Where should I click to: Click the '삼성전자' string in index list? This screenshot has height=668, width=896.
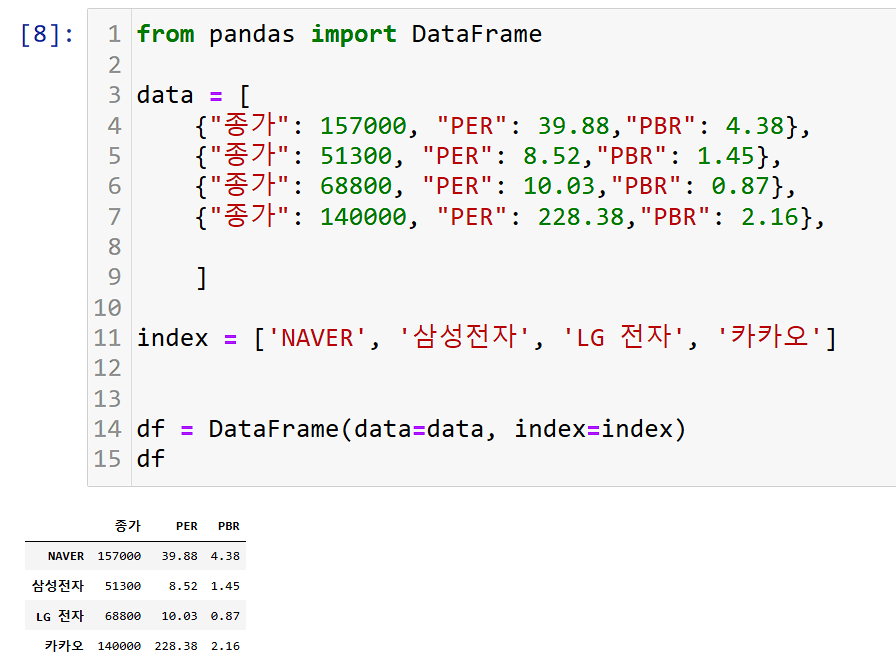click(x=463, y=337)
